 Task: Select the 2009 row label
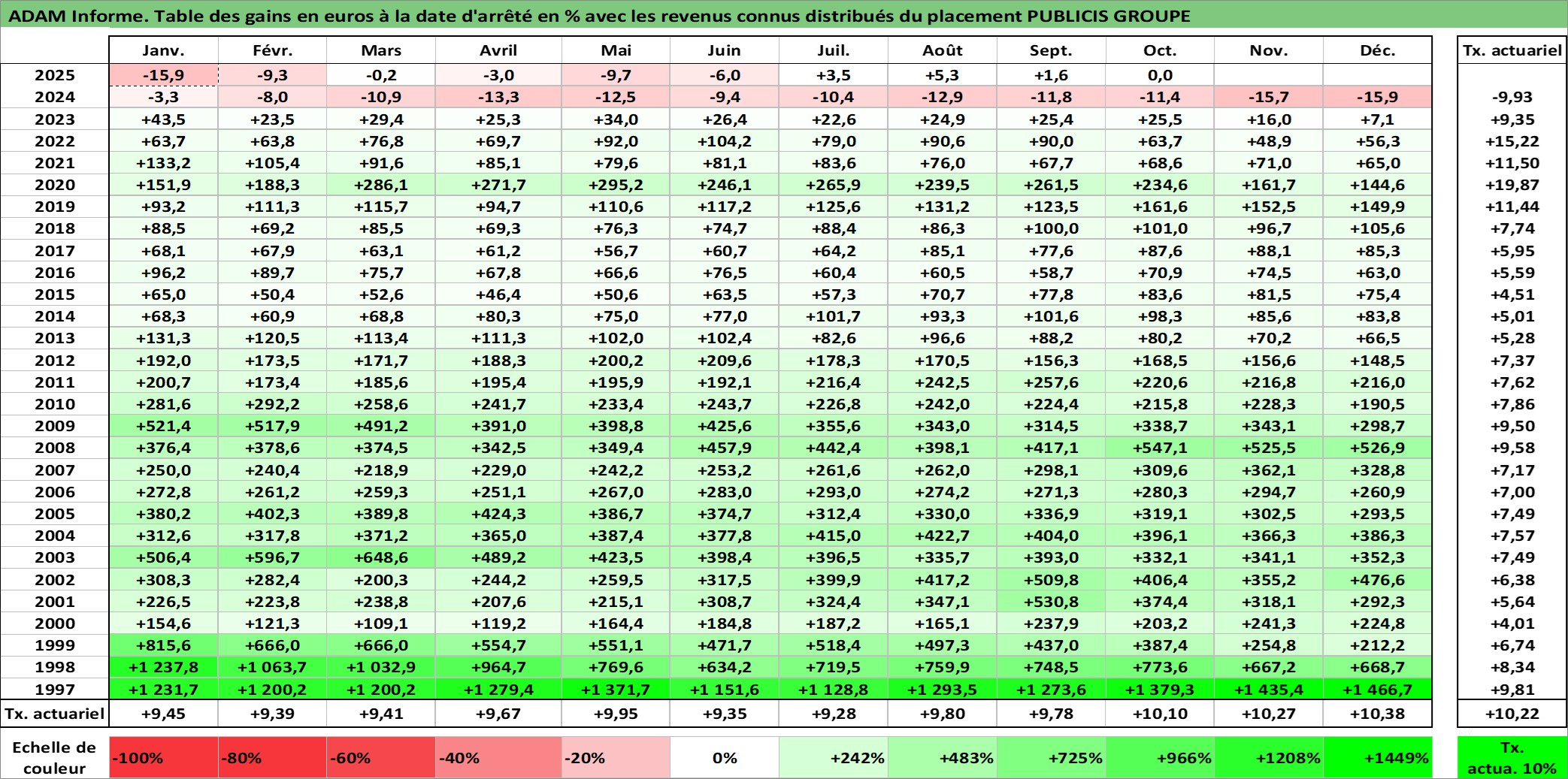(x=55, y=426)
